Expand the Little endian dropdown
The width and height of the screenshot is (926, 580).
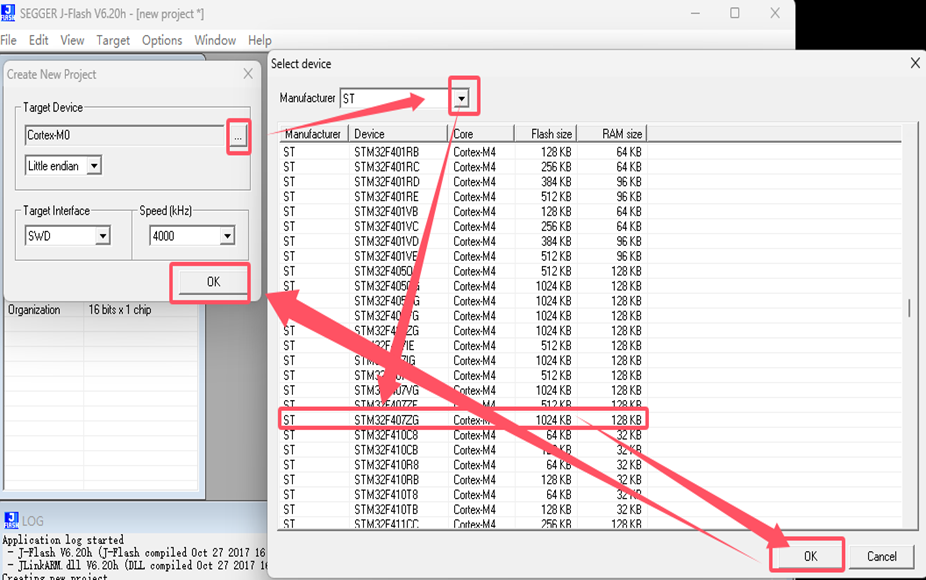(x=94, y=166)
